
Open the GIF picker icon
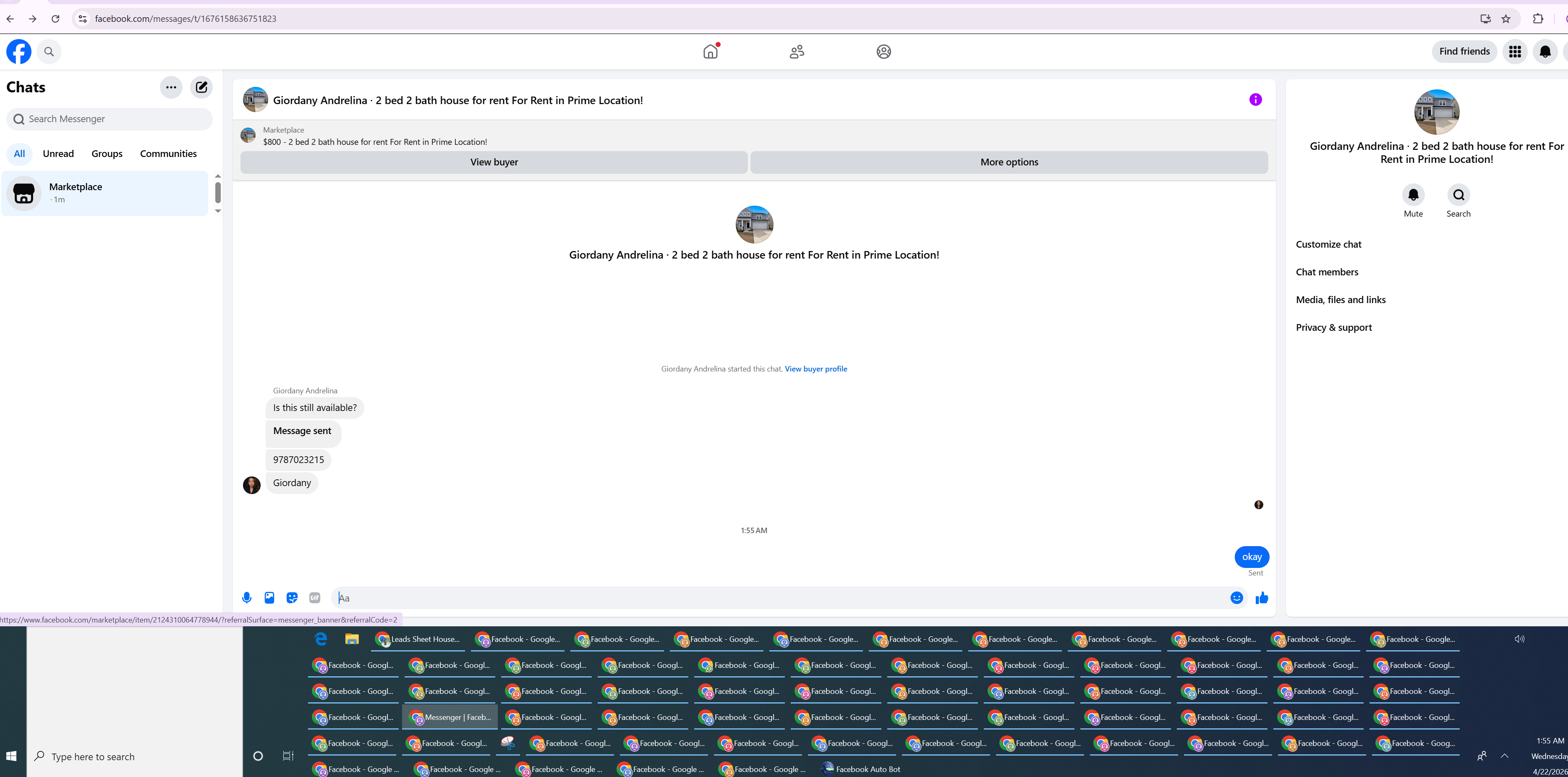click(315, 597)
